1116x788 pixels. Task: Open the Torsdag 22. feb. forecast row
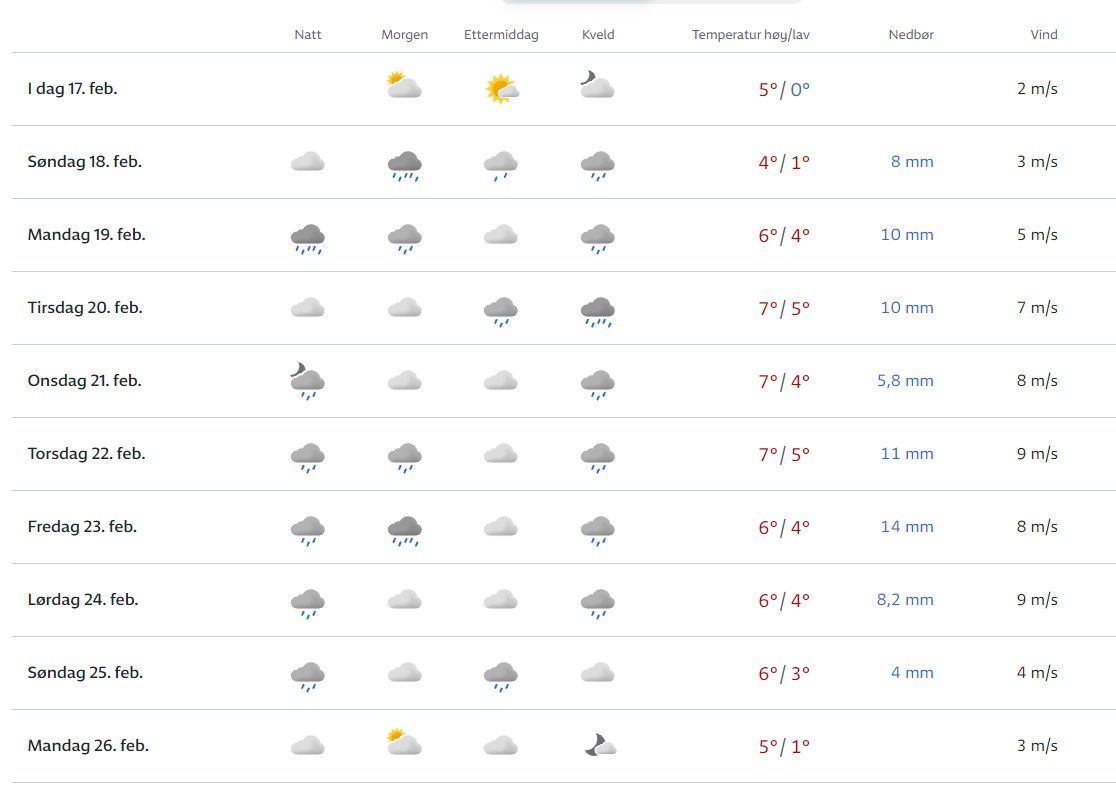[x=87, y=454]
